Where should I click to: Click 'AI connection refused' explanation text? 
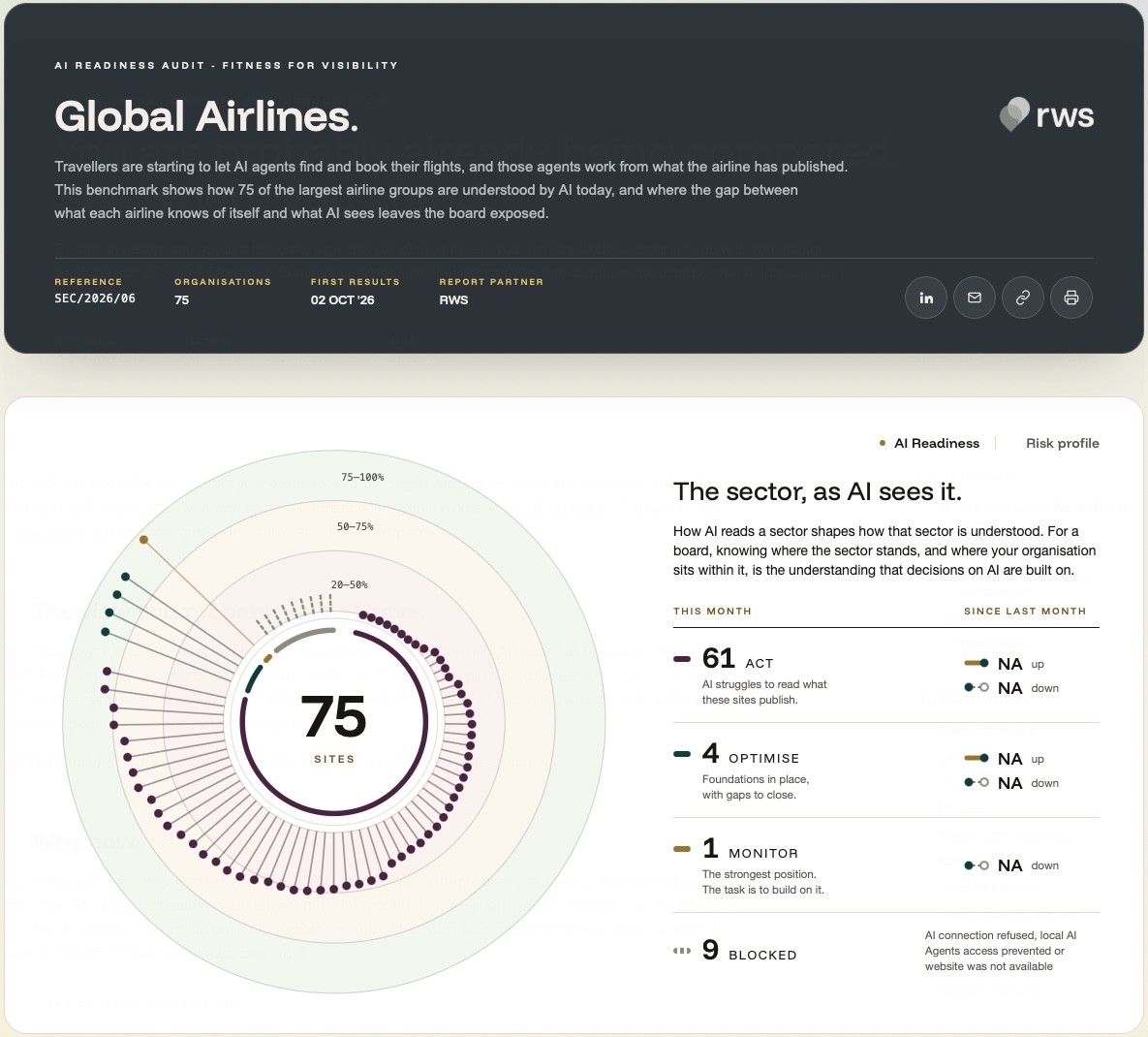coord(1000,951)
